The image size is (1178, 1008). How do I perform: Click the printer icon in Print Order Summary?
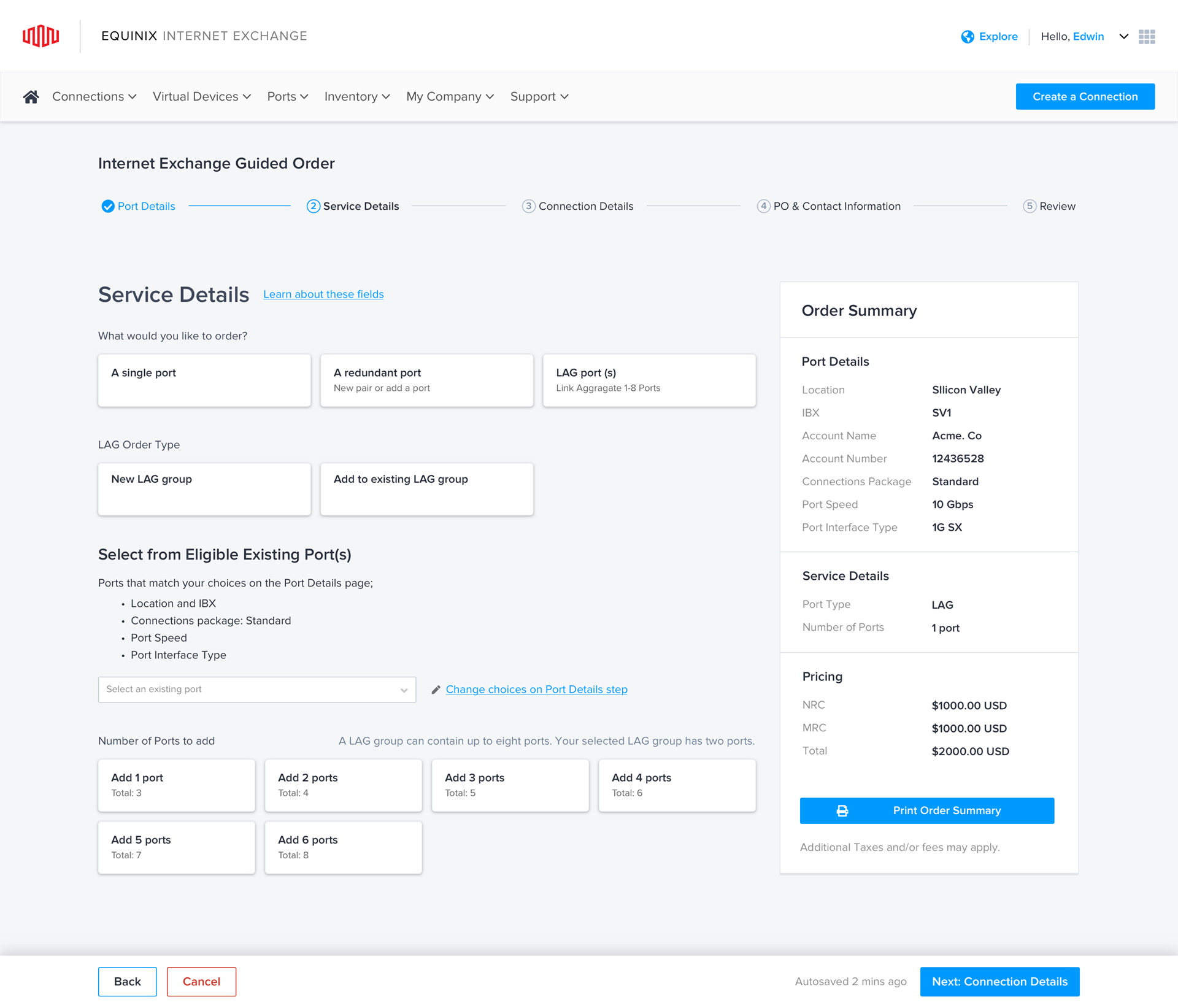[x=842, y=811]
